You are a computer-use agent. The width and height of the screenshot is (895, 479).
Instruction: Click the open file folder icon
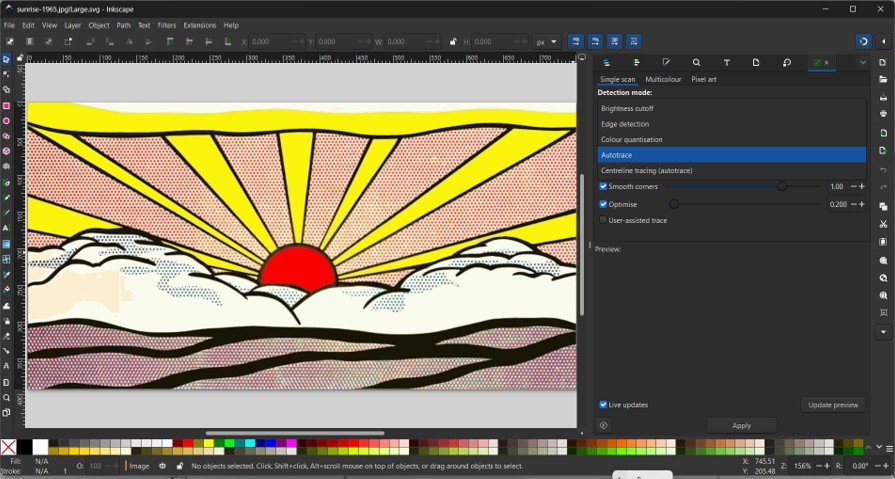(884, 79)
